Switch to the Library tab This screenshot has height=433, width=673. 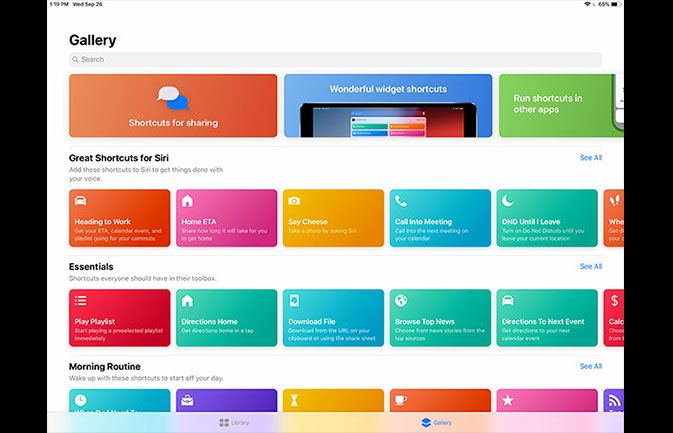coord(234,423)
